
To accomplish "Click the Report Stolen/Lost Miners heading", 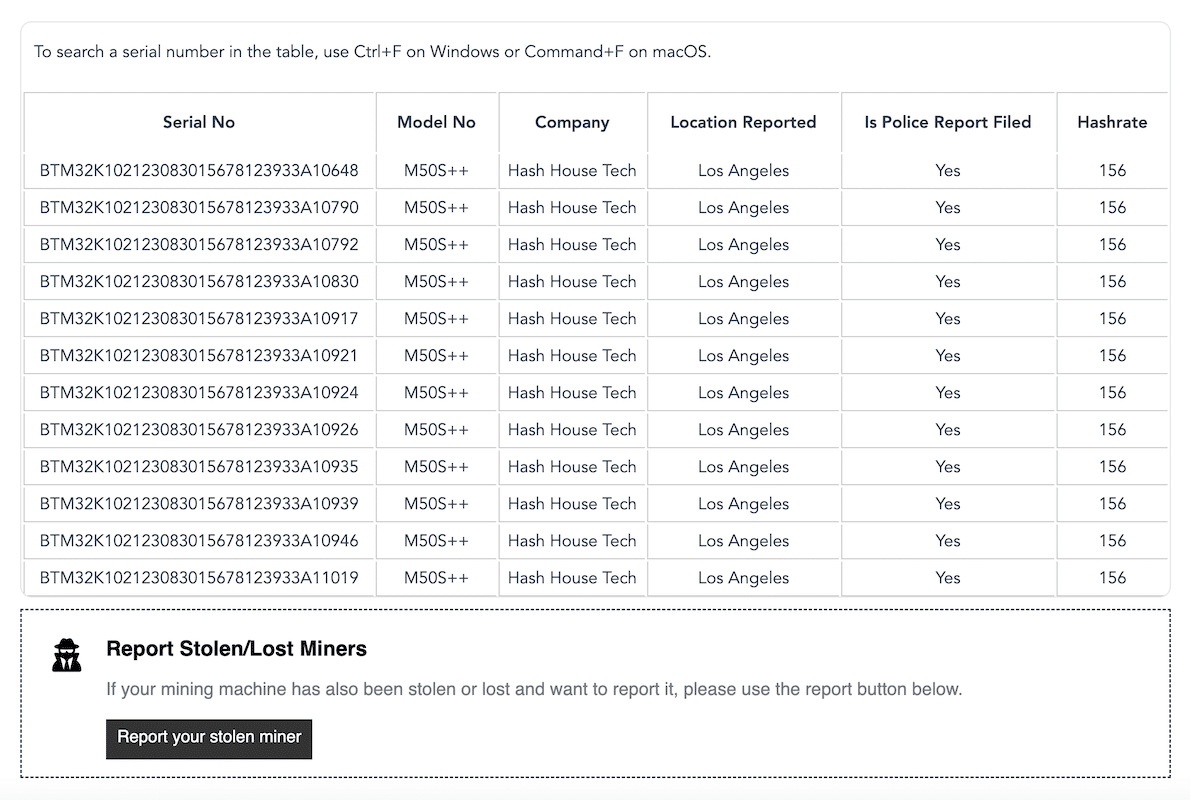I will coord(236,648).
